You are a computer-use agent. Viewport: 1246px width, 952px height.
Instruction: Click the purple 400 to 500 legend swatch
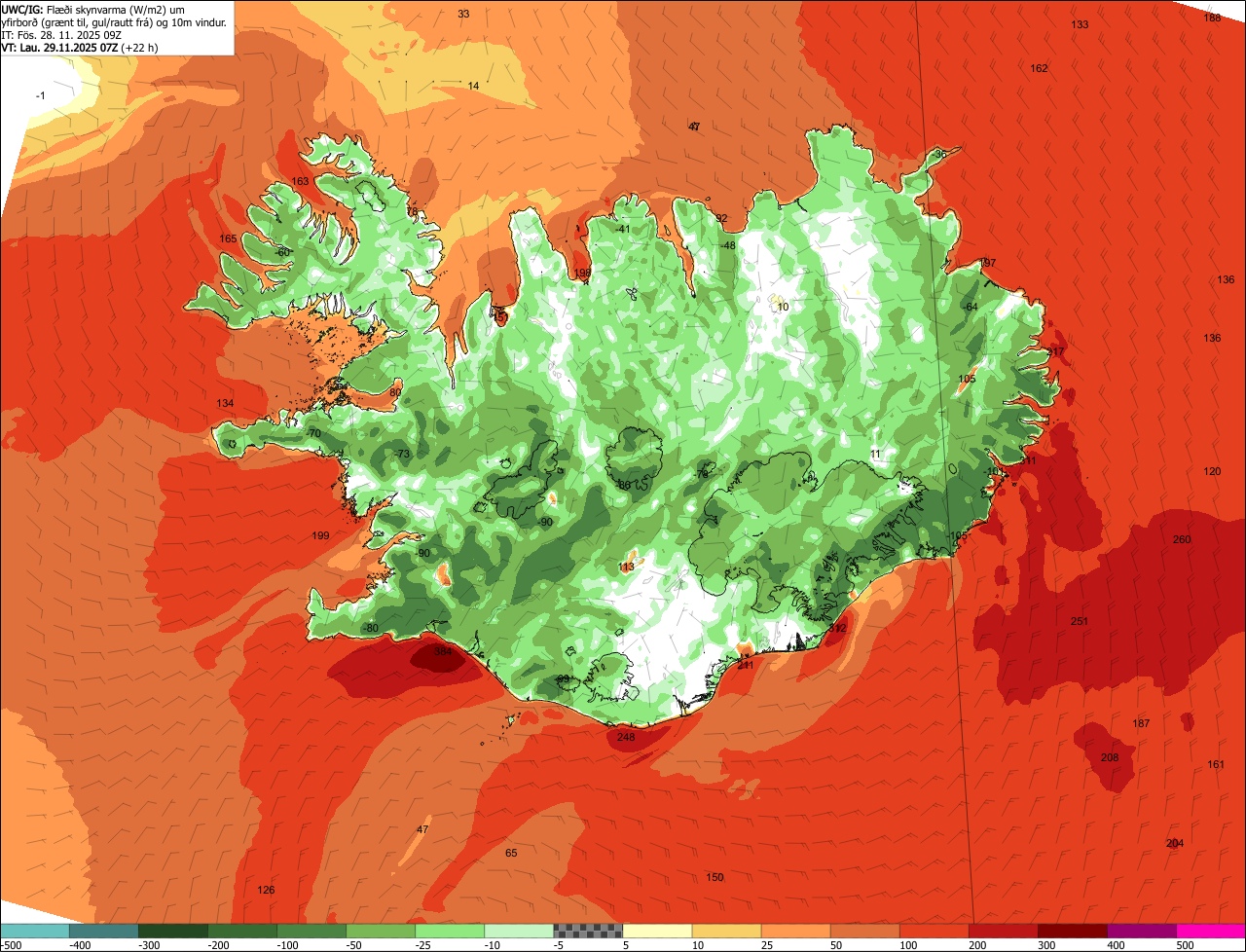click(x=1141, y=931)
